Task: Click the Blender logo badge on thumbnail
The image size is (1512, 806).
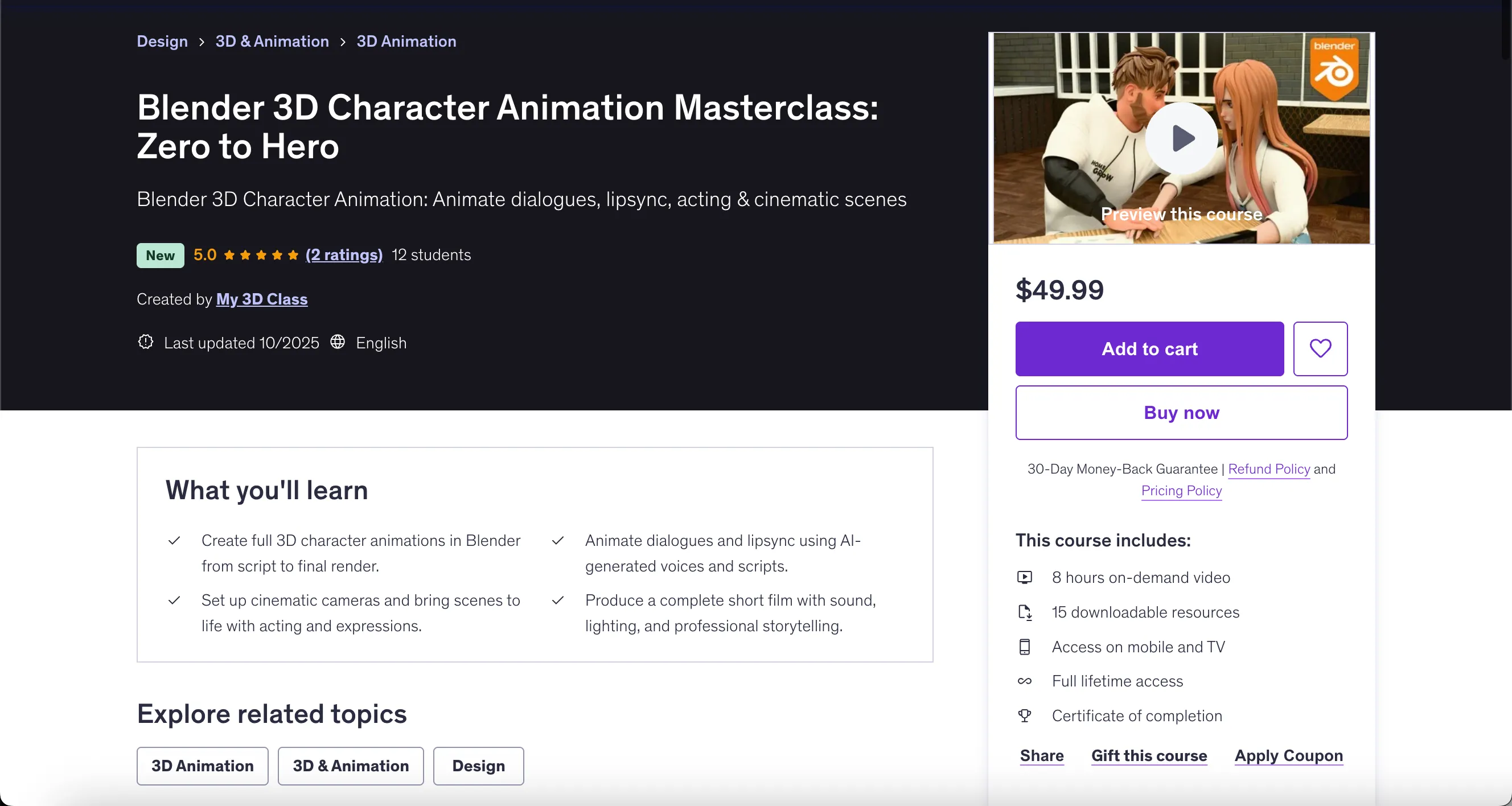Action: click(x=1334, y=68)
